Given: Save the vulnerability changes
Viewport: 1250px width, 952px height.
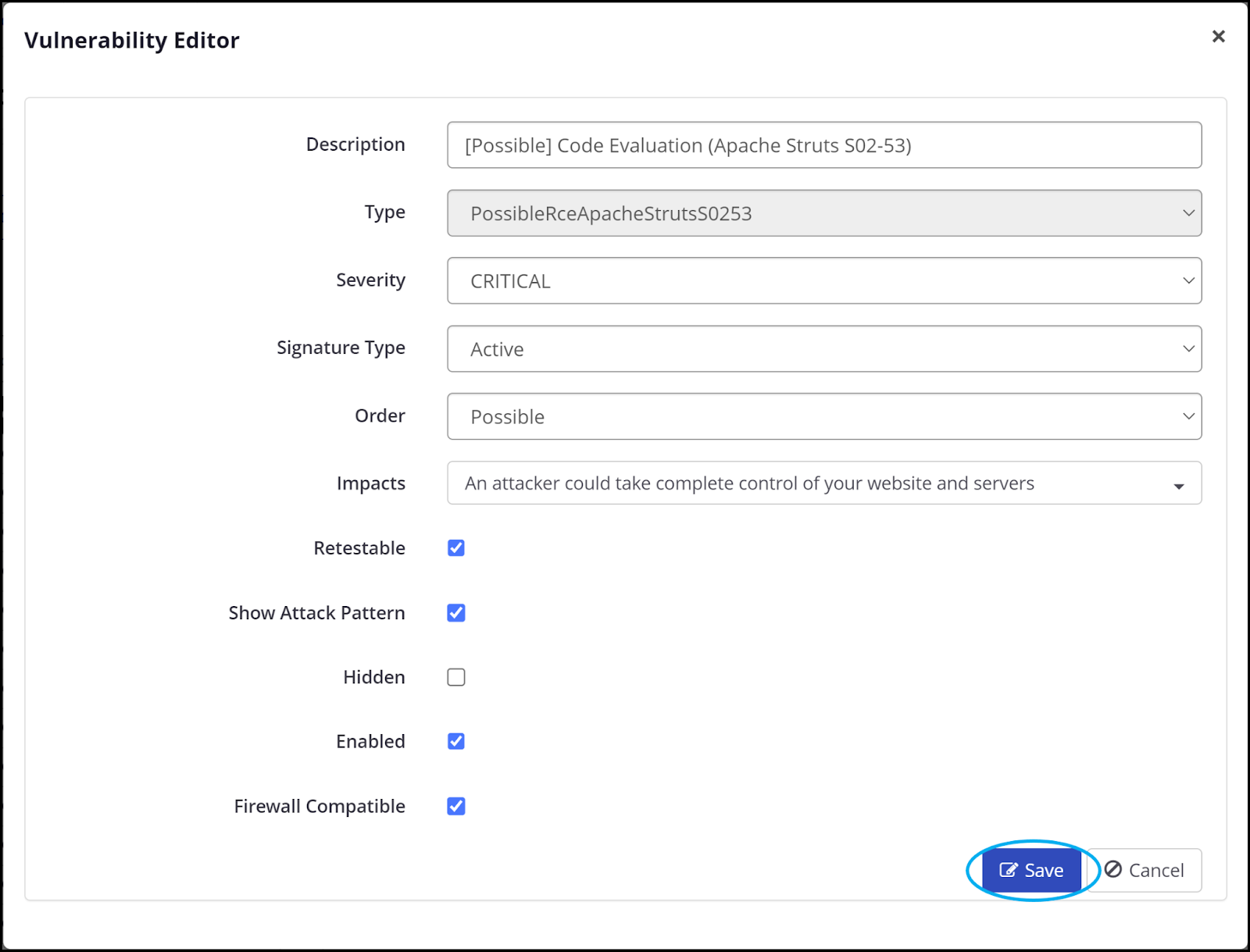Looking at the screenshot, I should 1031,869.
